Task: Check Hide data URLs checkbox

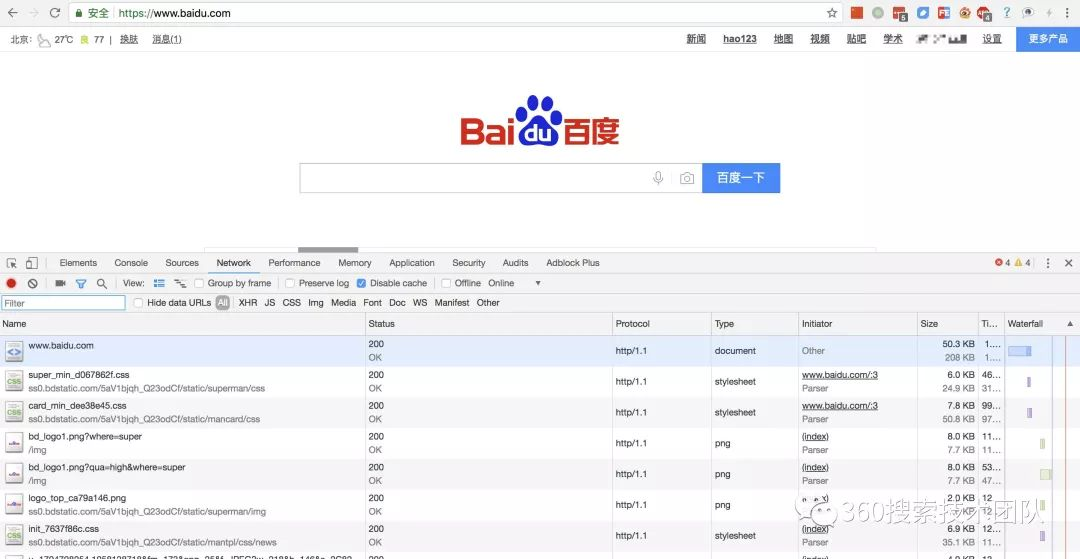Action: pos(138,303)
